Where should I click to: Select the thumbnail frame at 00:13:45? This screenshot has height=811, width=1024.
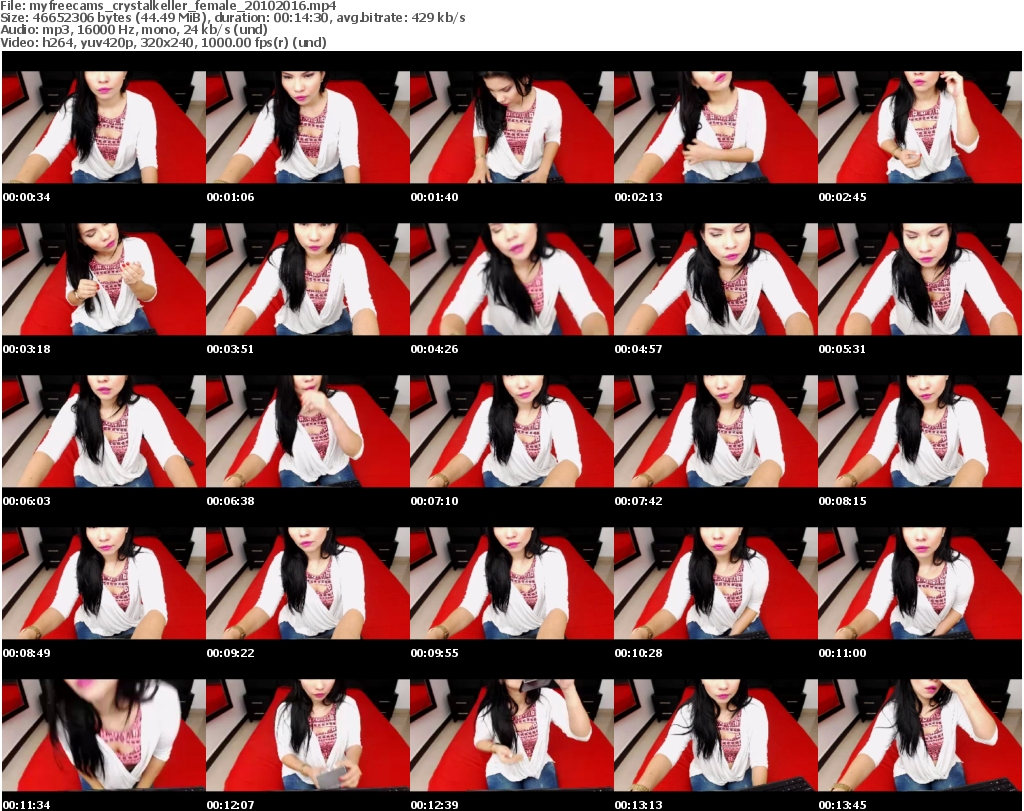tap(920, 736)
